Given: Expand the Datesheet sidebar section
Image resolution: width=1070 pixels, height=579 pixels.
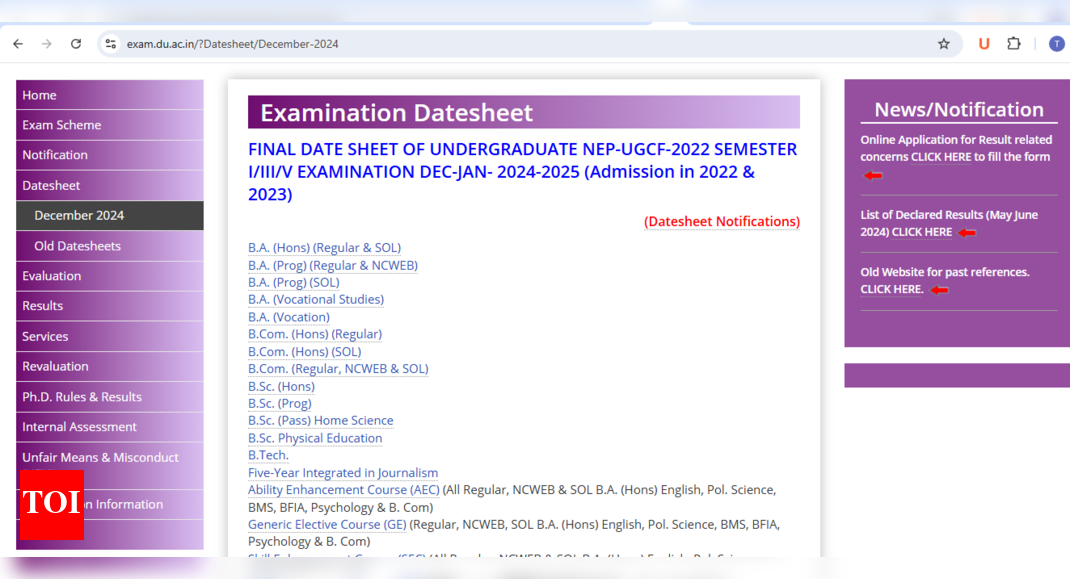Looking at the screenshot, I should click(x=52, y=185).
